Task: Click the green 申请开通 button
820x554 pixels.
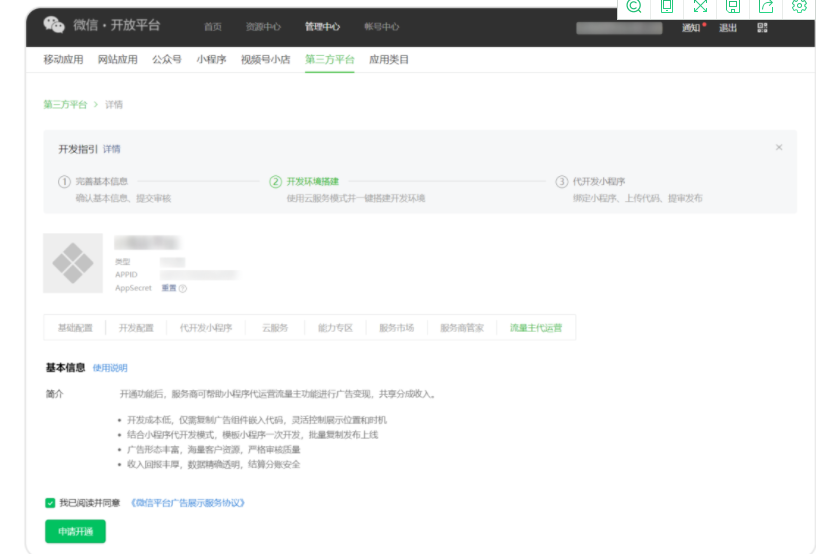Action: click(75, 532)
